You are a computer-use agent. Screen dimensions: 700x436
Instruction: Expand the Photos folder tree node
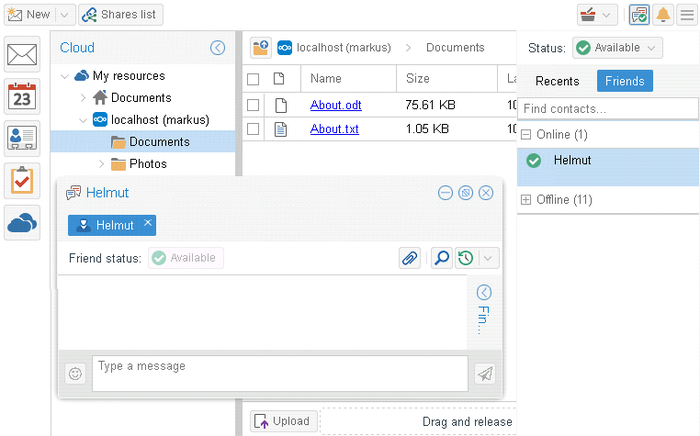tap(101, 164)
